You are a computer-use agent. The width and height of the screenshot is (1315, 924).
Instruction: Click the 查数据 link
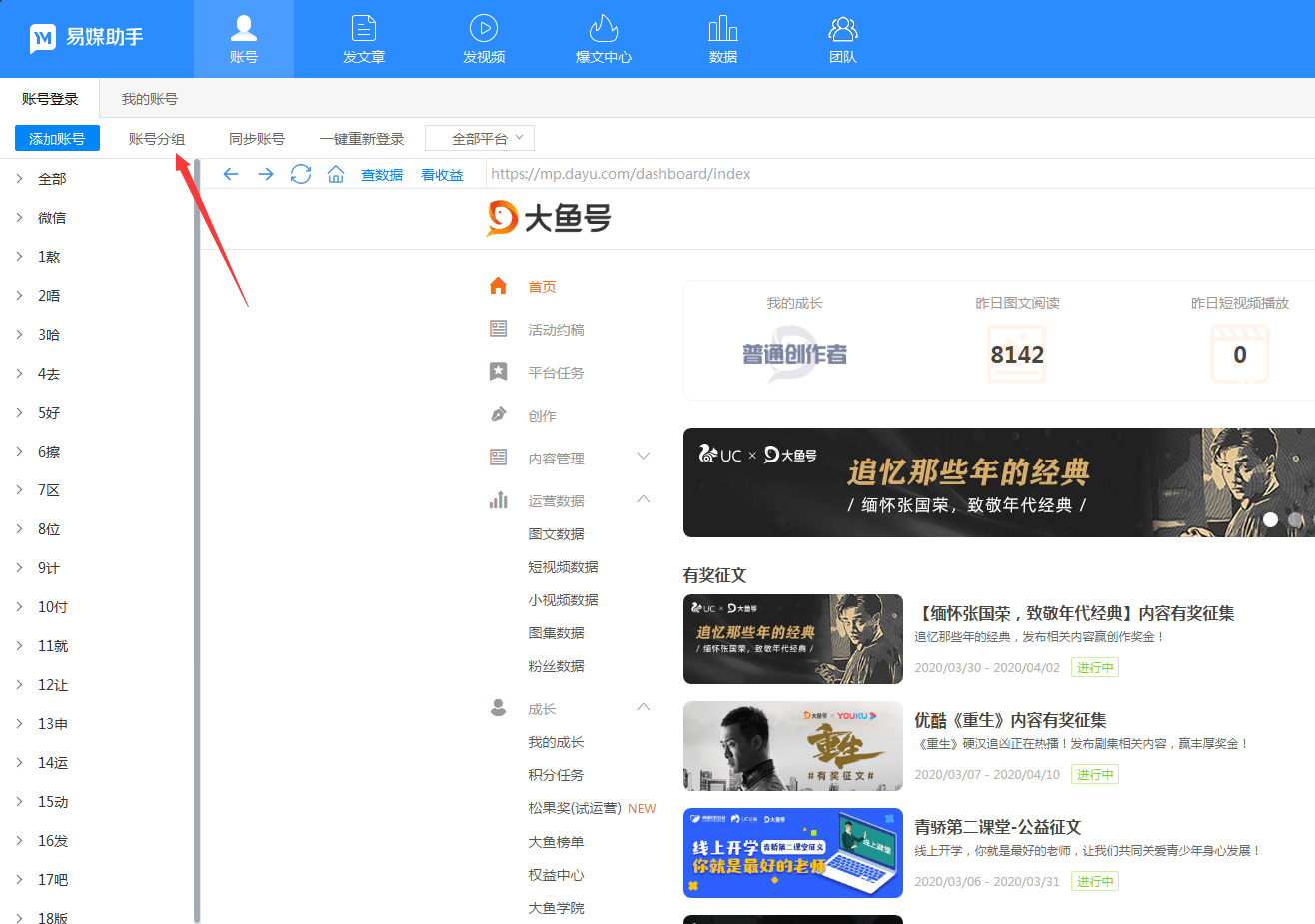[382, 175]
